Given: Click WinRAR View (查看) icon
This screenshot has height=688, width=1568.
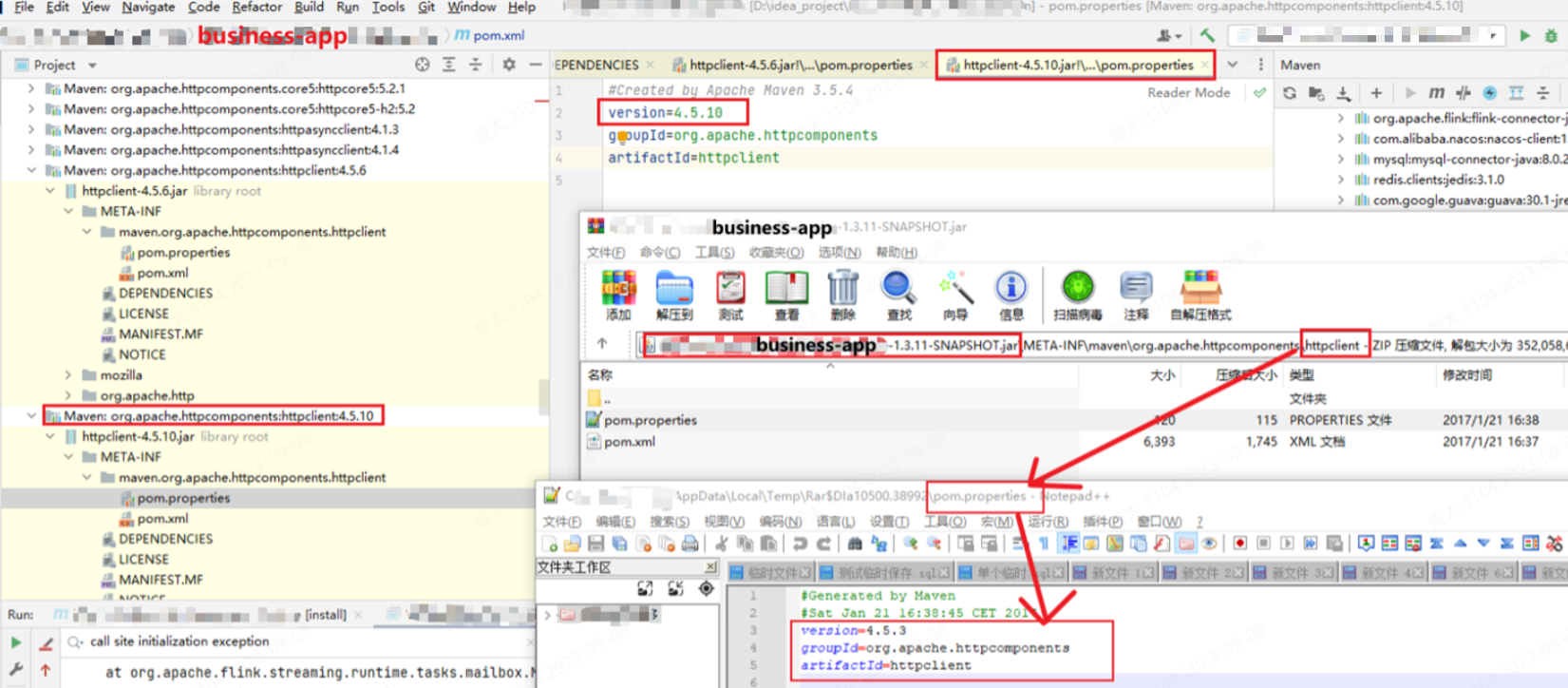Looking at the screenshot, I should tap(786, 295).
